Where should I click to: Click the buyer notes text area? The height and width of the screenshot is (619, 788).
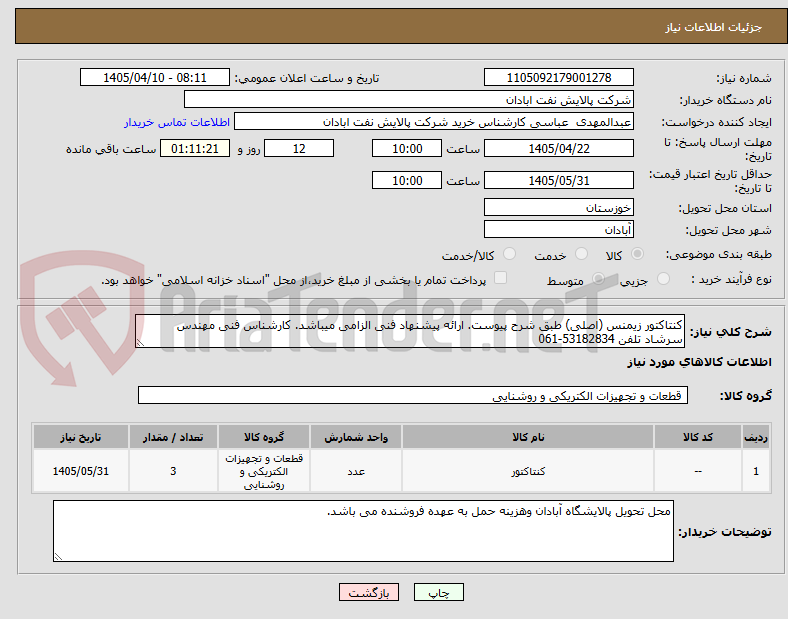pos(363,531)
